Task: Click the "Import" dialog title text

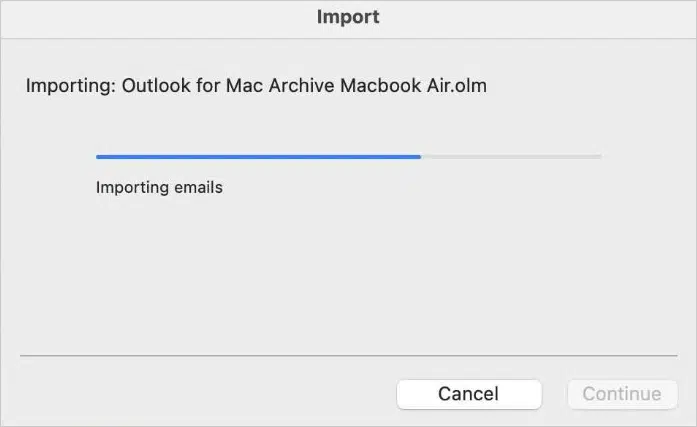Action: point(348,17)
